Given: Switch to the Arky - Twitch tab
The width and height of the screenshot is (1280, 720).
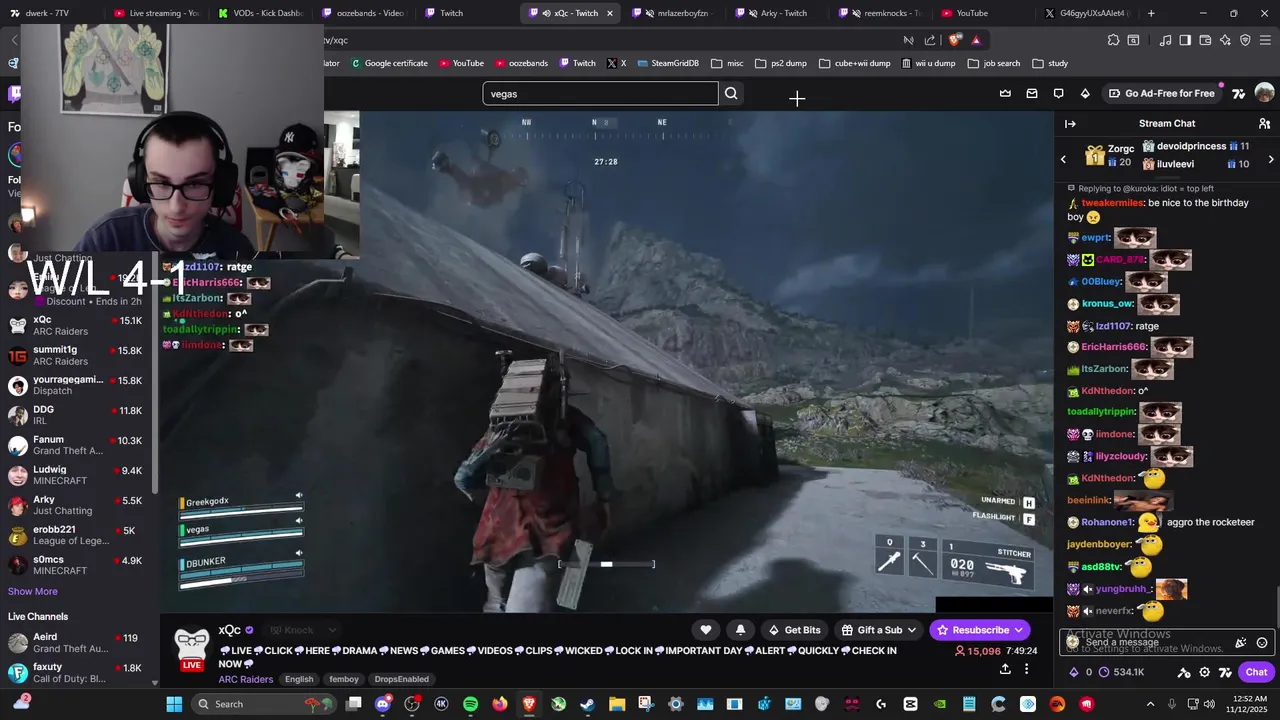Looking at the screenshot, I should click(x=776, y=13).
